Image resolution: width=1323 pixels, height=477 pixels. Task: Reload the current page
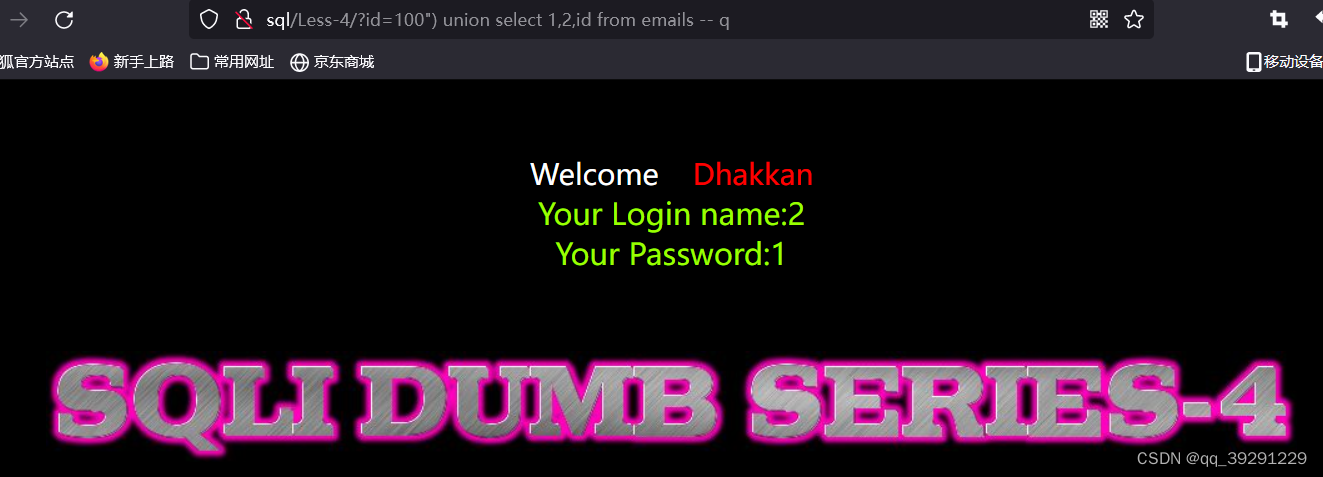click(x=64, y=19)
